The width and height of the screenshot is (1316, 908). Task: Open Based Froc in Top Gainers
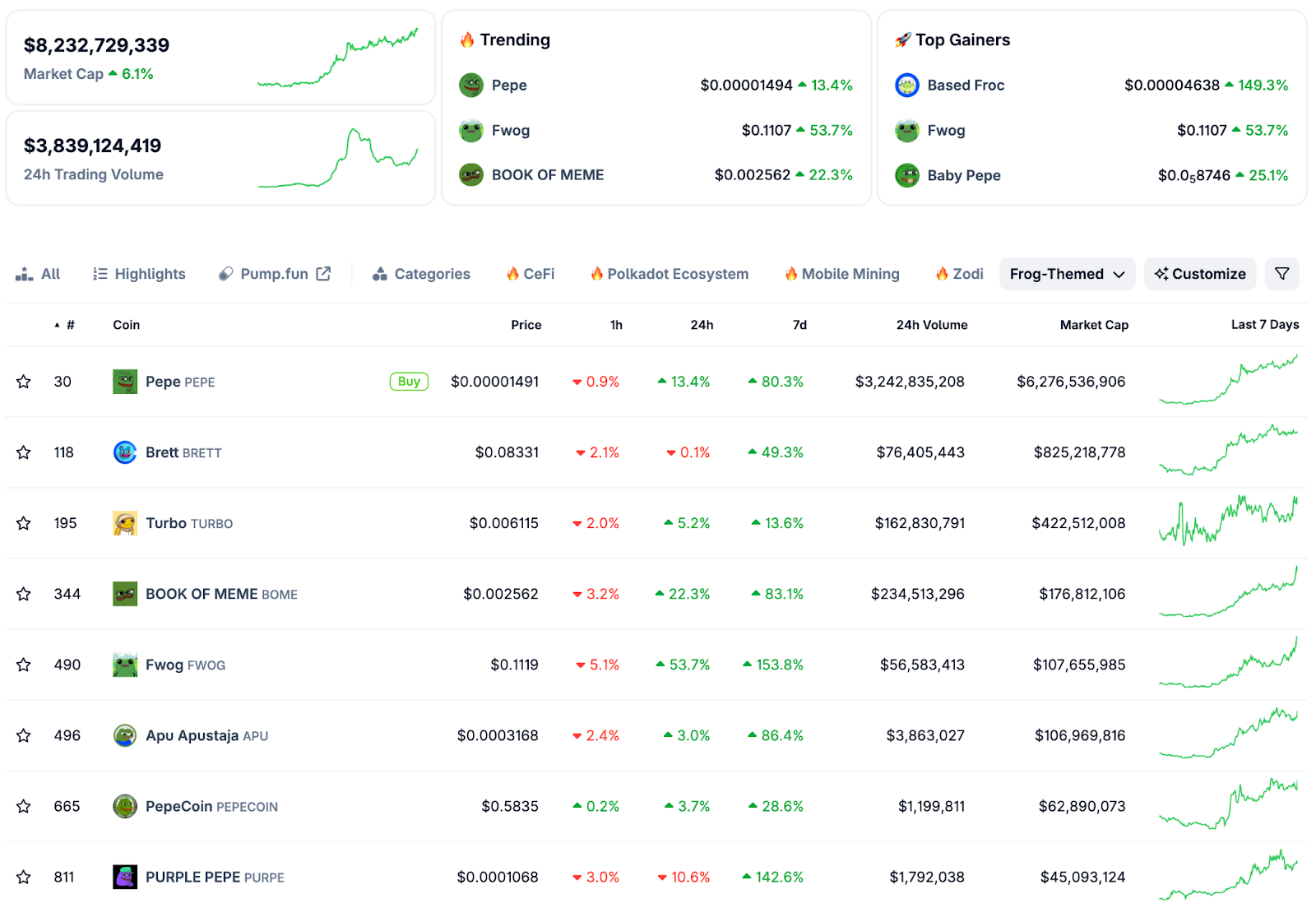point(966,85)
